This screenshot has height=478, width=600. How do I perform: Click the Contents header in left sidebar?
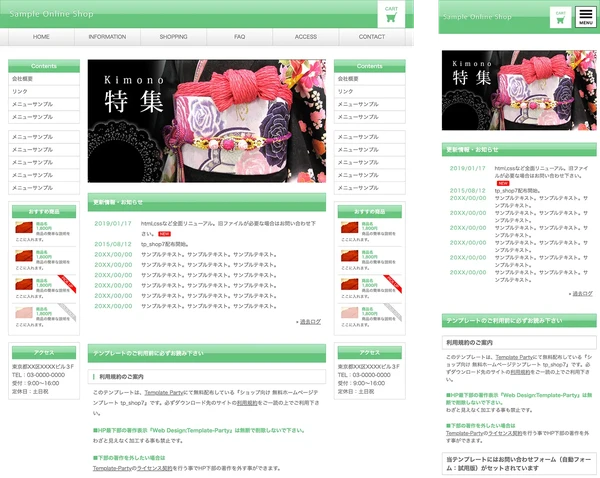44,66
